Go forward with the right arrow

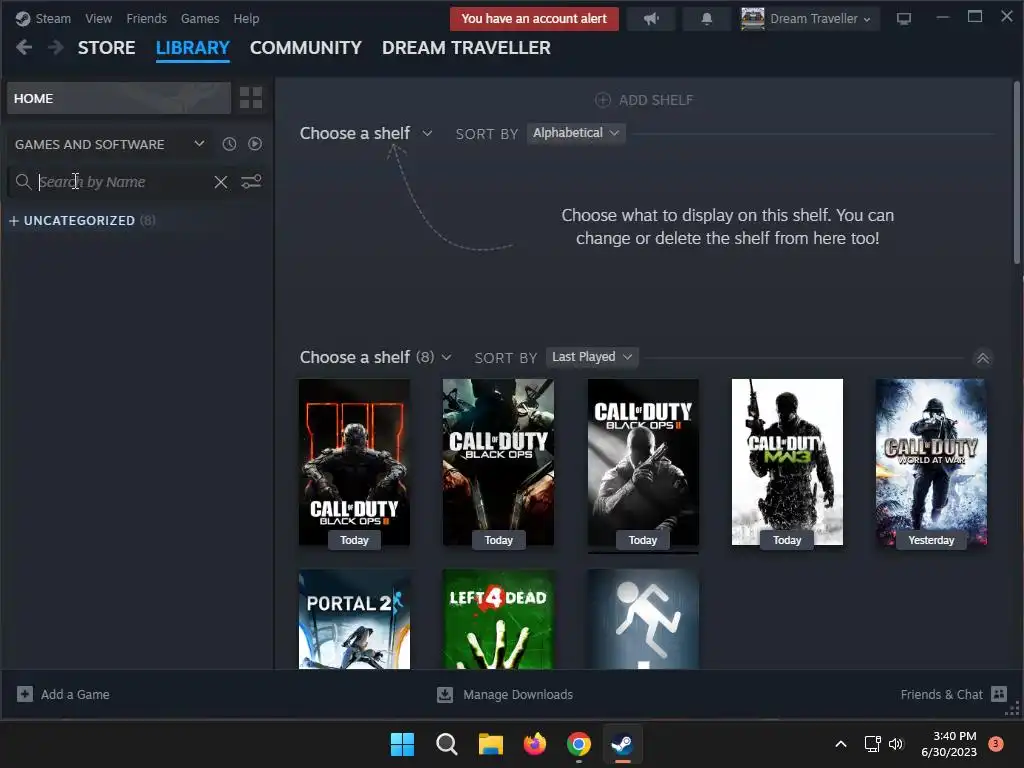[x=56, y=47]
